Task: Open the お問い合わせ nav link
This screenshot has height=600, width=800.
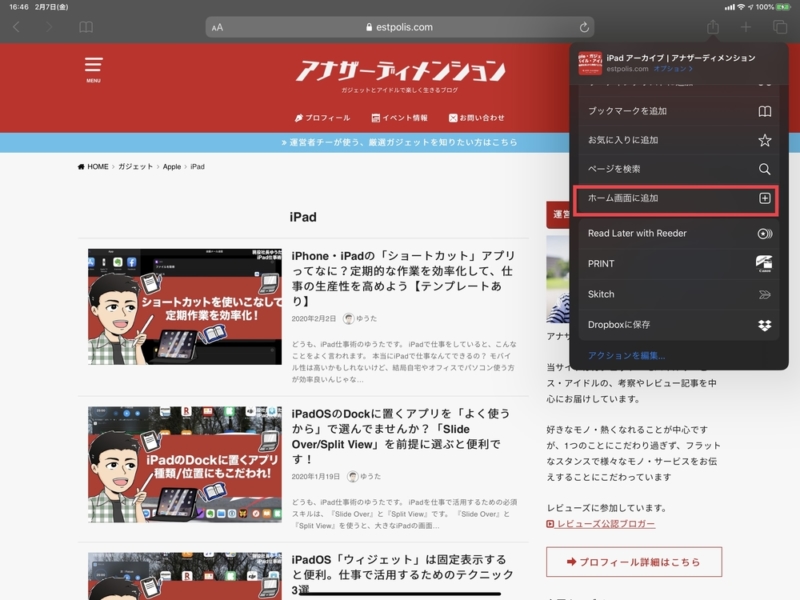Action: pos(477,118)
